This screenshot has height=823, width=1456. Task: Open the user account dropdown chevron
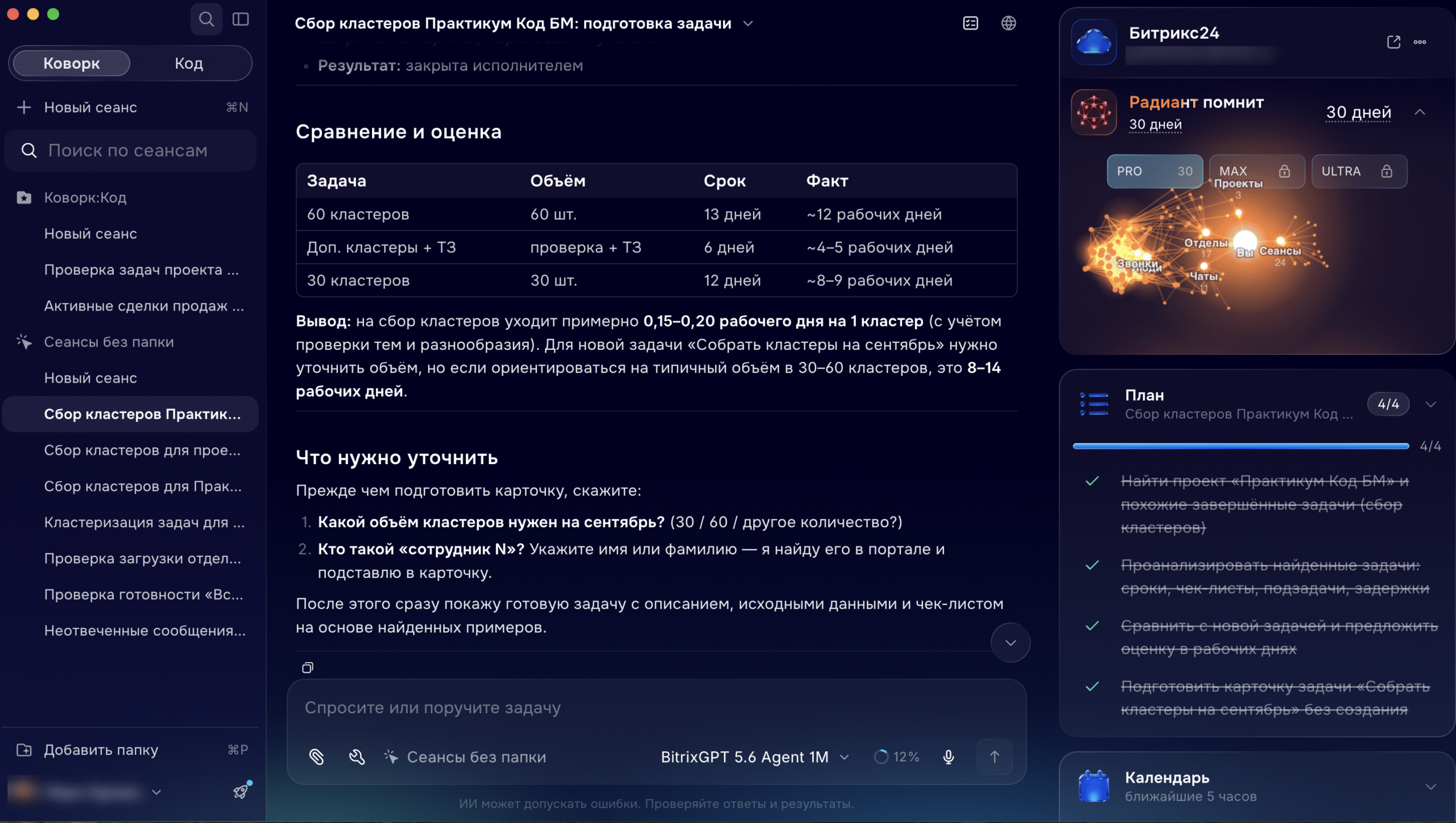(156, 792)
